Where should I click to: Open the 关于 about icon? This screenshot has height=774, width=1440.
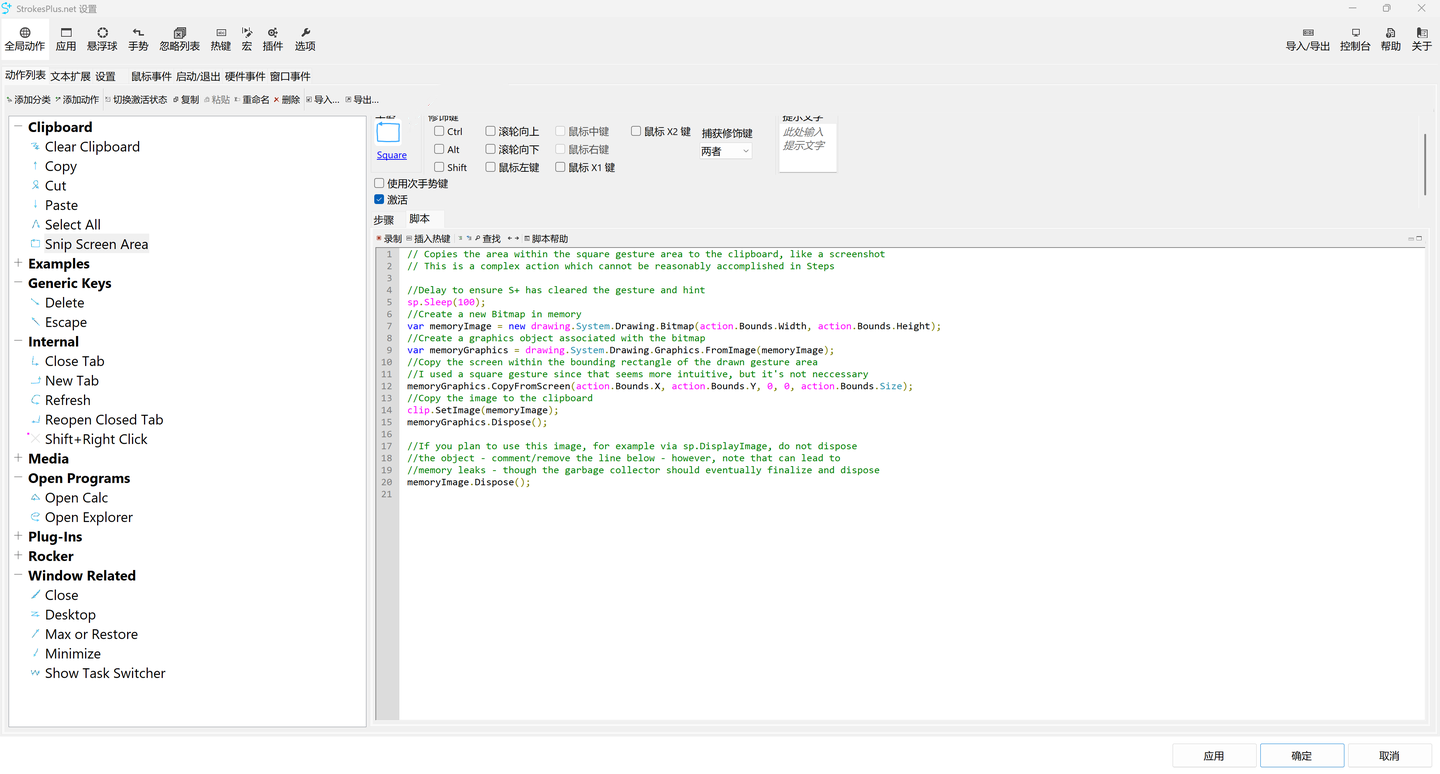pyautogui.click(x=1422, y=39)
